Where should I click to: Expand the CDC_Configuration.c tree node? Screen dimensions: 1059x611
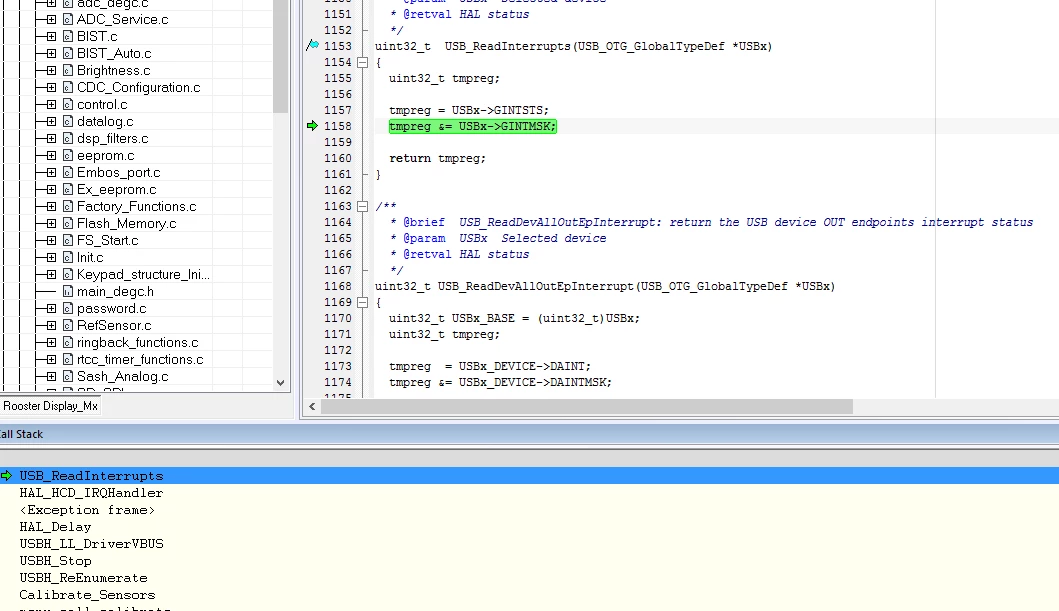(x=51, y=88)
